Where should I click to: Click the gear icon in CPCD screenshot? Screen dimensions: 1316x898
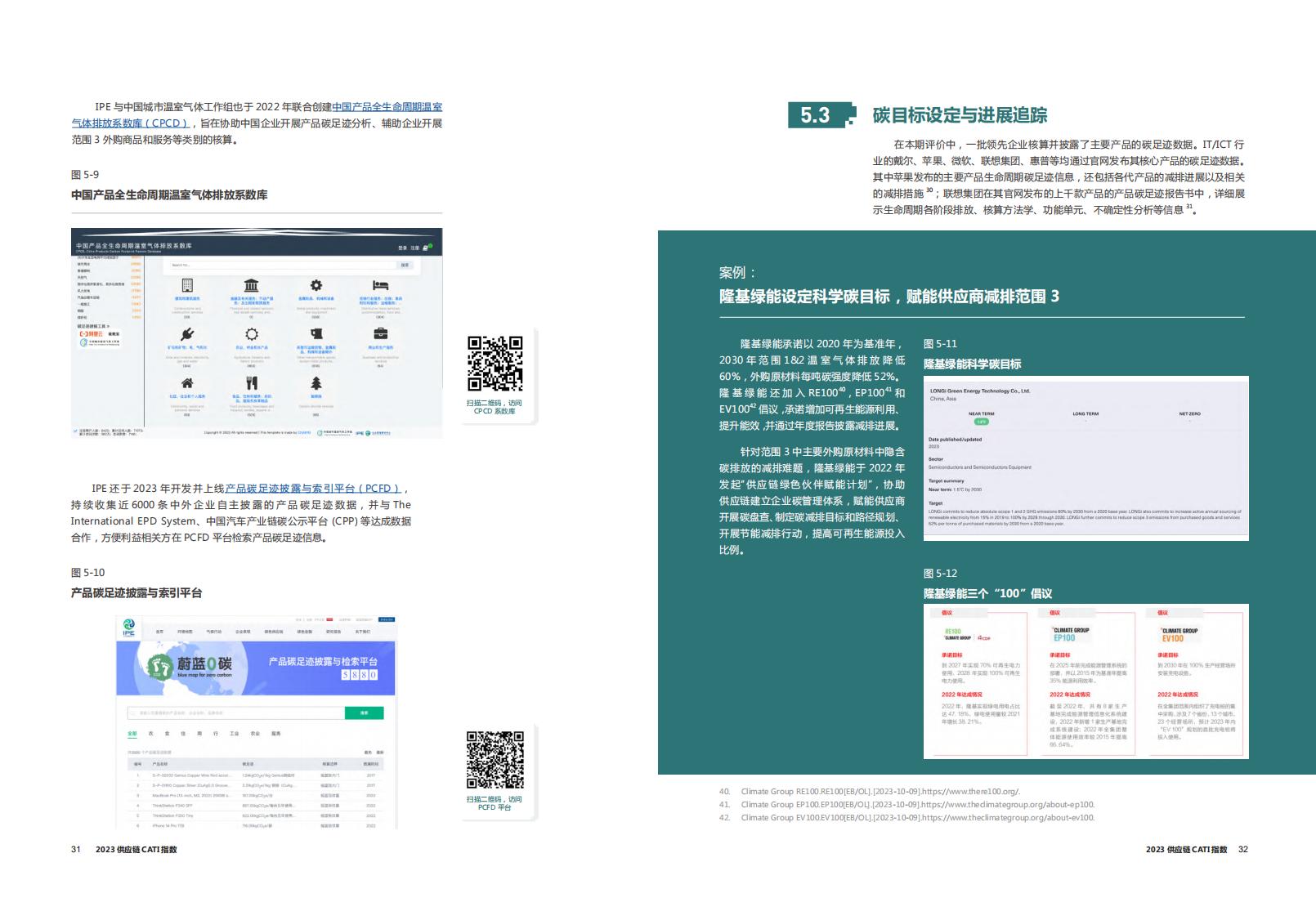(x=316, y=285)
